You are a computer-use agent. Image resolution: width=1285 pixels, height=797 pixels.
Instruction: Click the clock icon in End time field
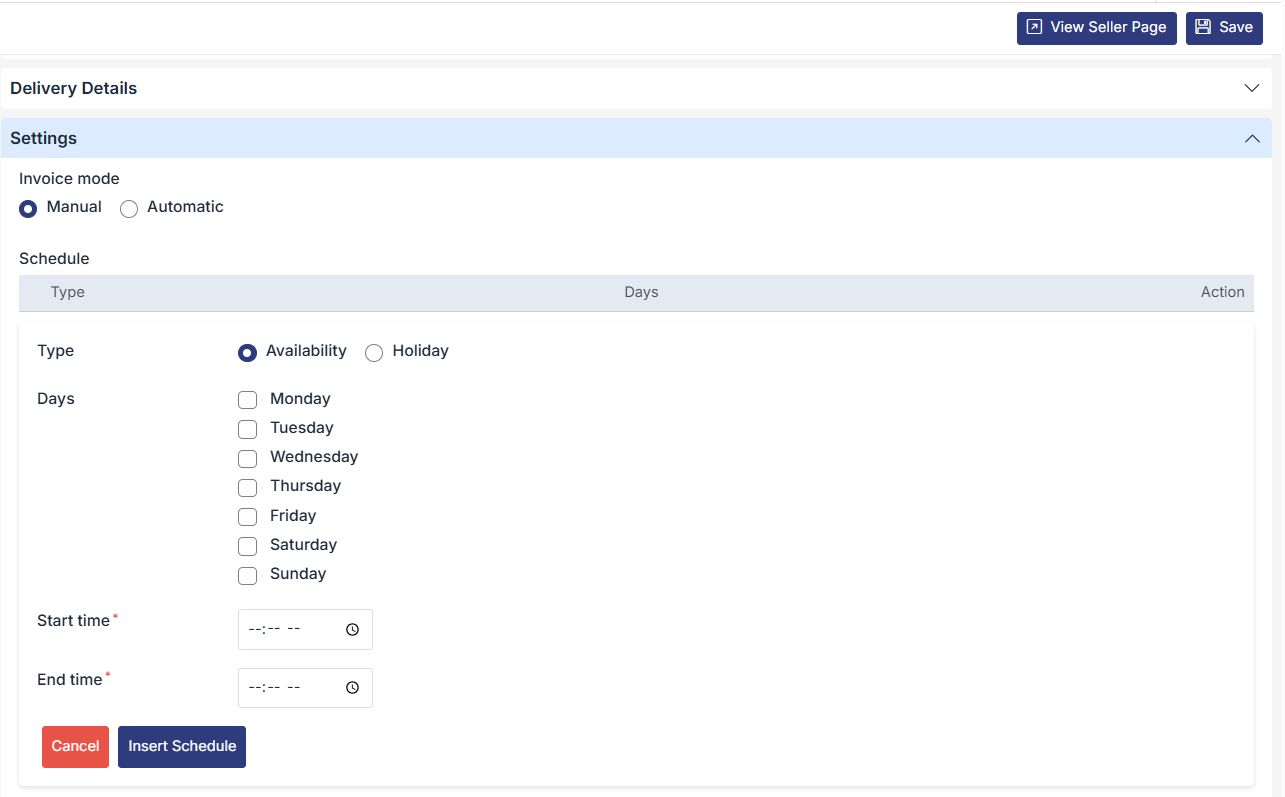[x=352, y=688]
